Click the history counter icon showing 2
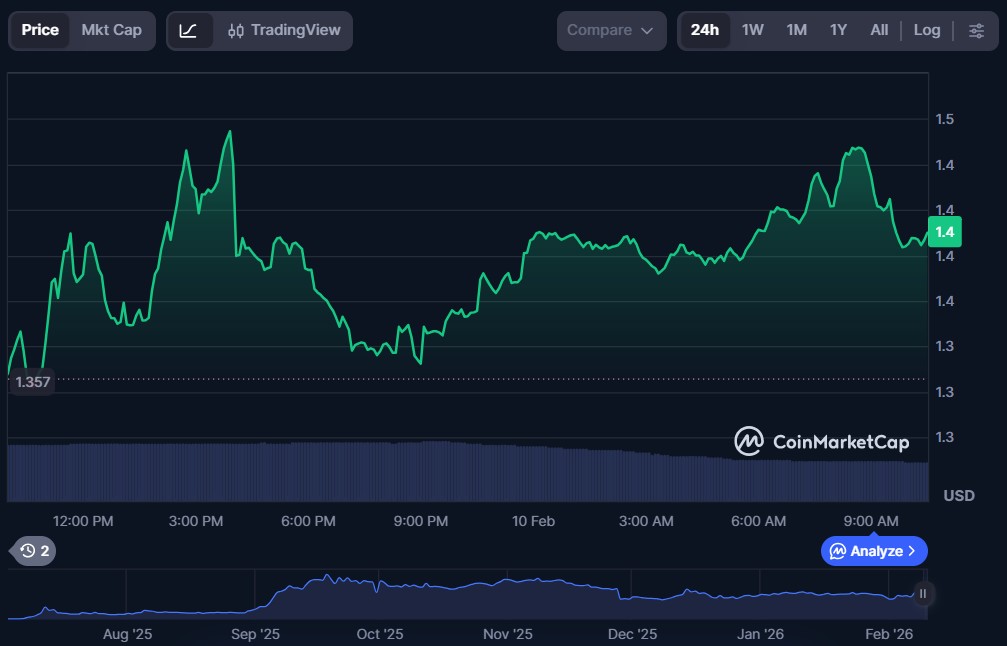Viewport: 1007px width, 646px height. click(x=34, y=550)
